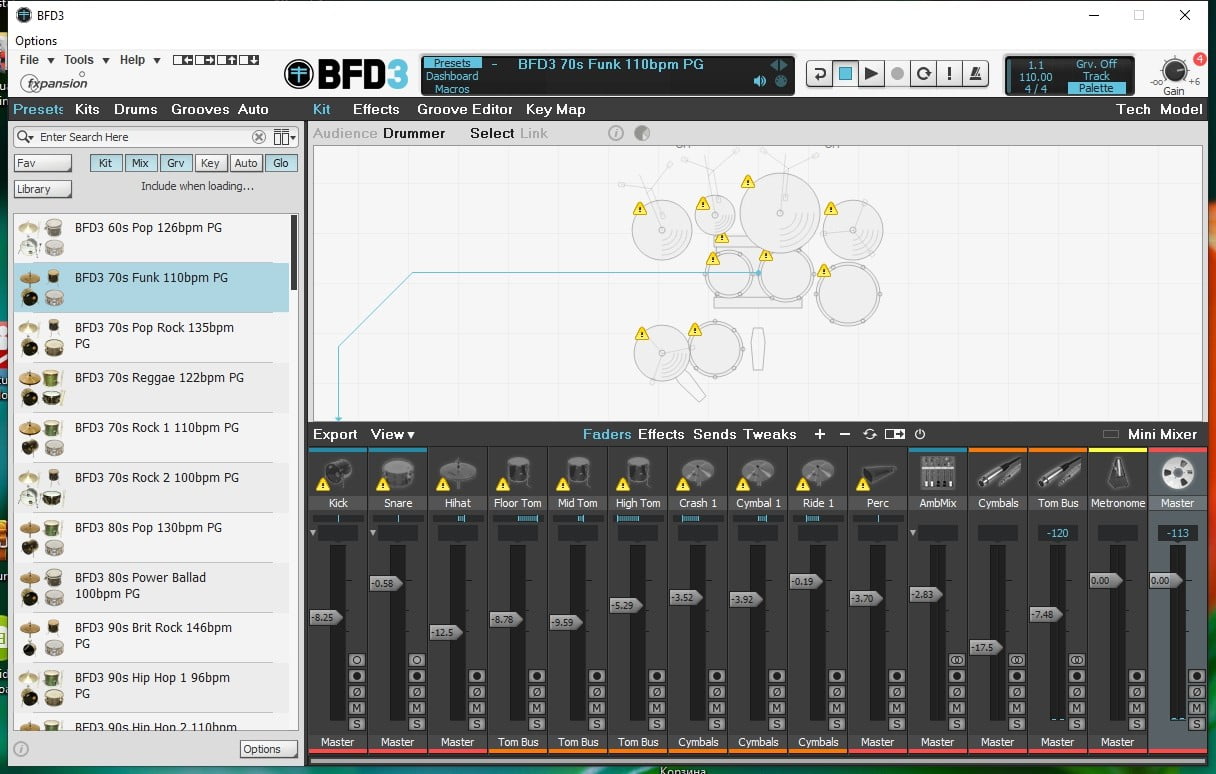Toggle the Kit include filter
This screenshot has width=1216, height=774.
point(105,163)
